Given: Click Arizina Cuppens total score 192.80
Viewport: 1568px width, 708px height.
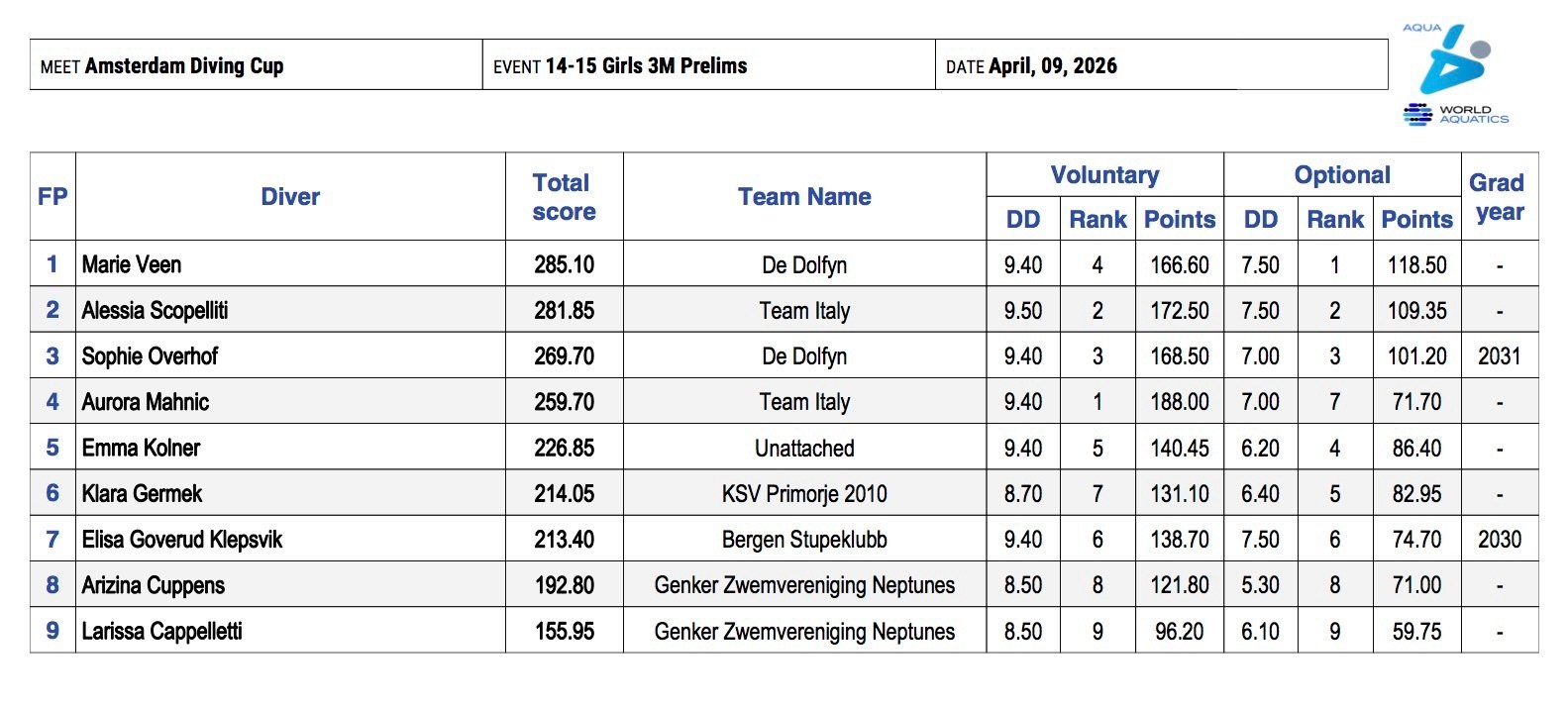Looking at the screenshot, I should (564, 585).
